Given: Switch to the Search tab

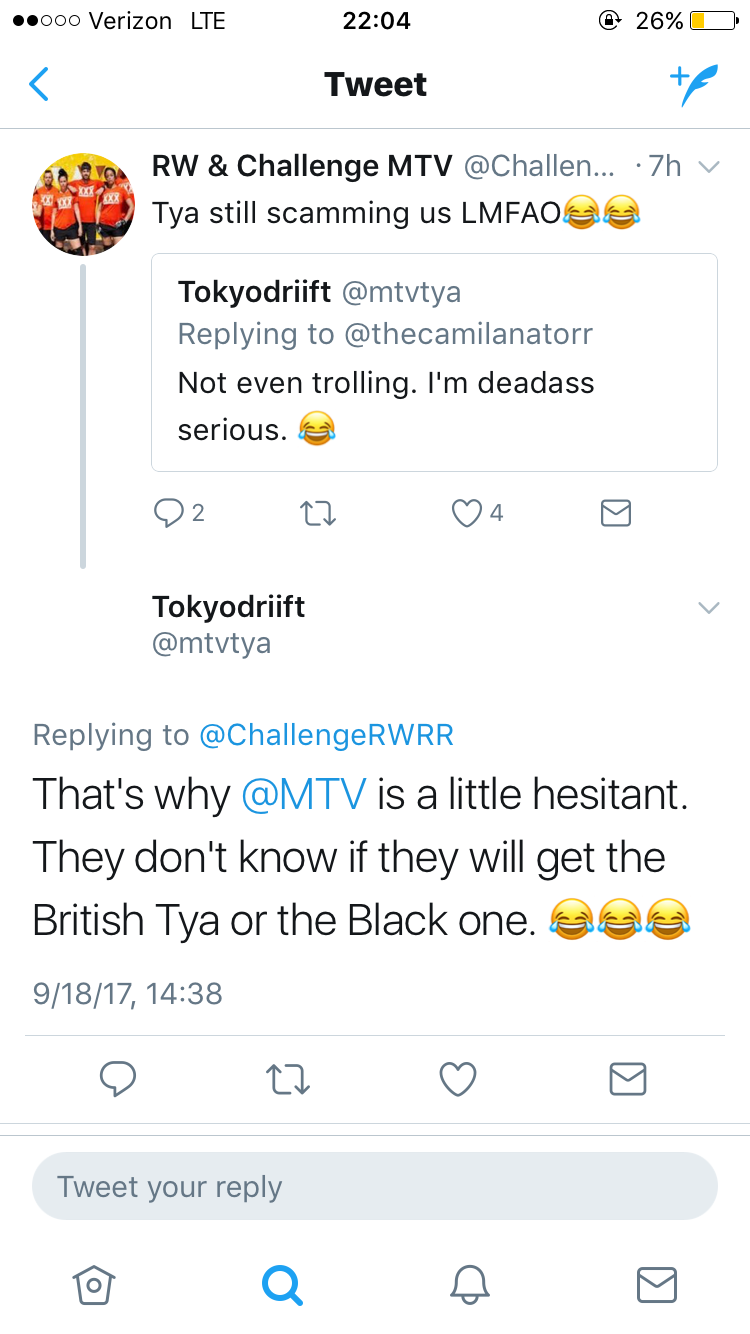Looking at the screenshot, I should point(281,1284).
